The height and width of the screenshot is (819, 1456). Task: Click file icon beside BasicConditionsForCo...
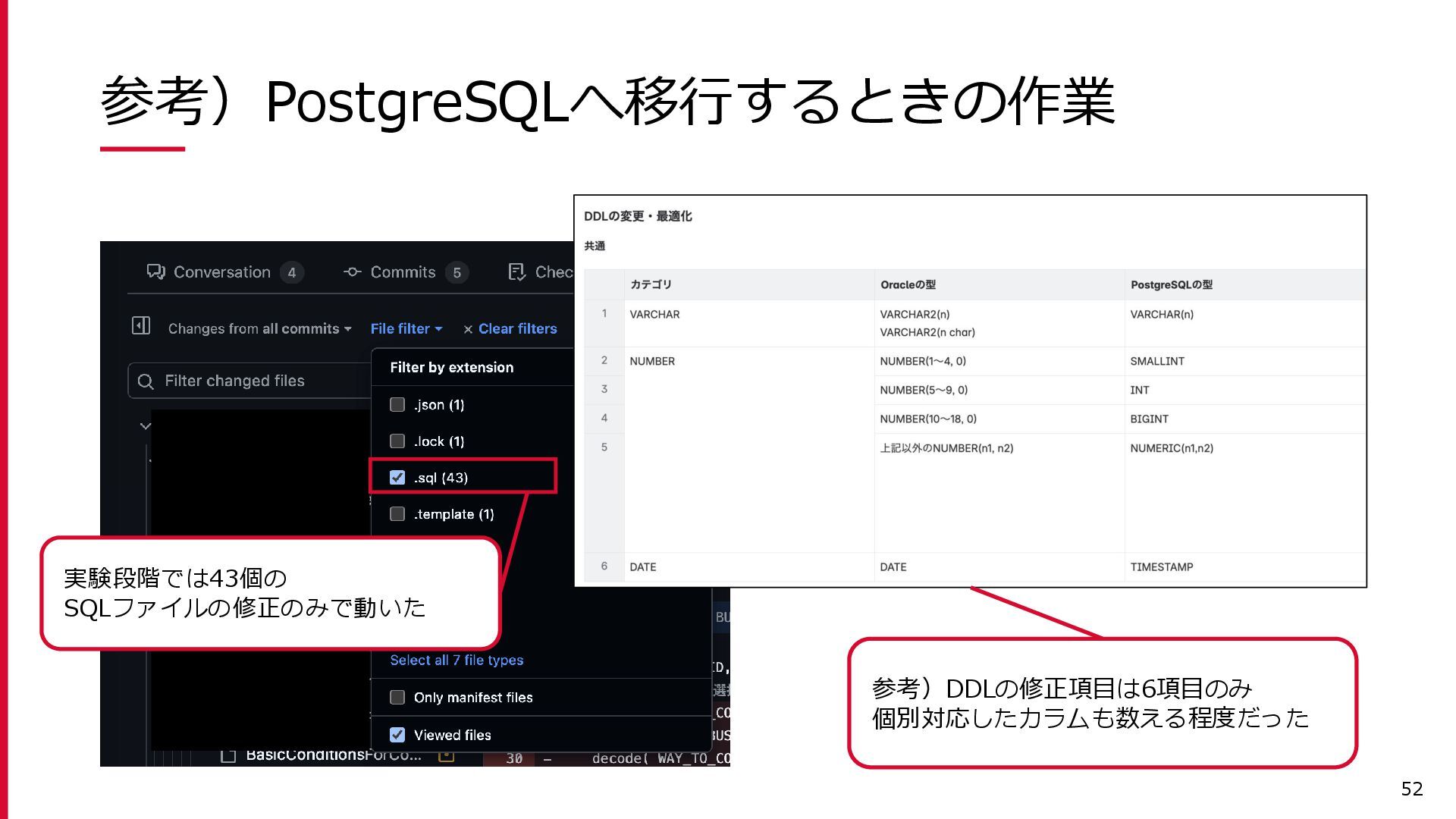tap(228, 756)
